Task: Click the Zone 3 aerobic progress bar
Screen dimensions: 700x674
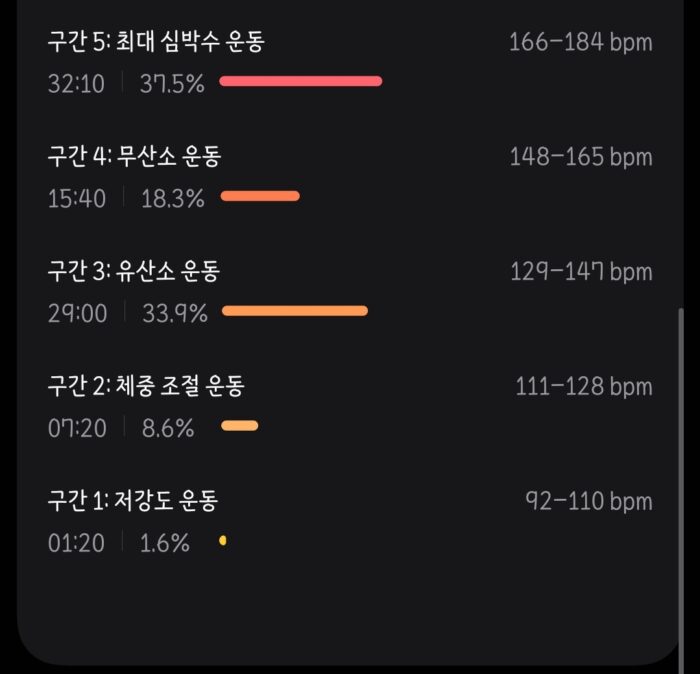Action: [x=295, y=311]
